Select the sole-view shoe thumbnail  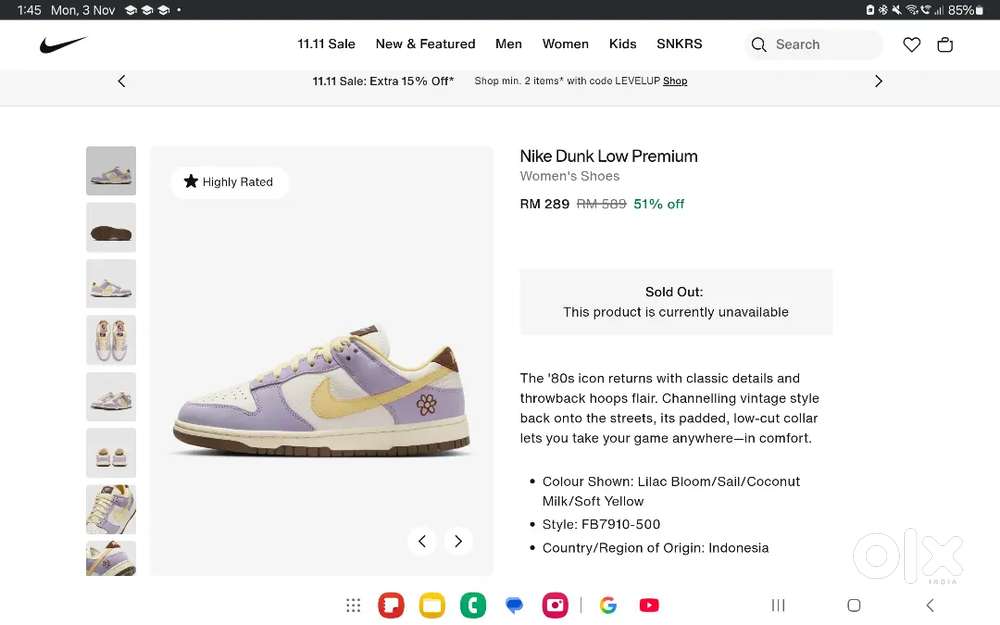click(x=111, y=227)
